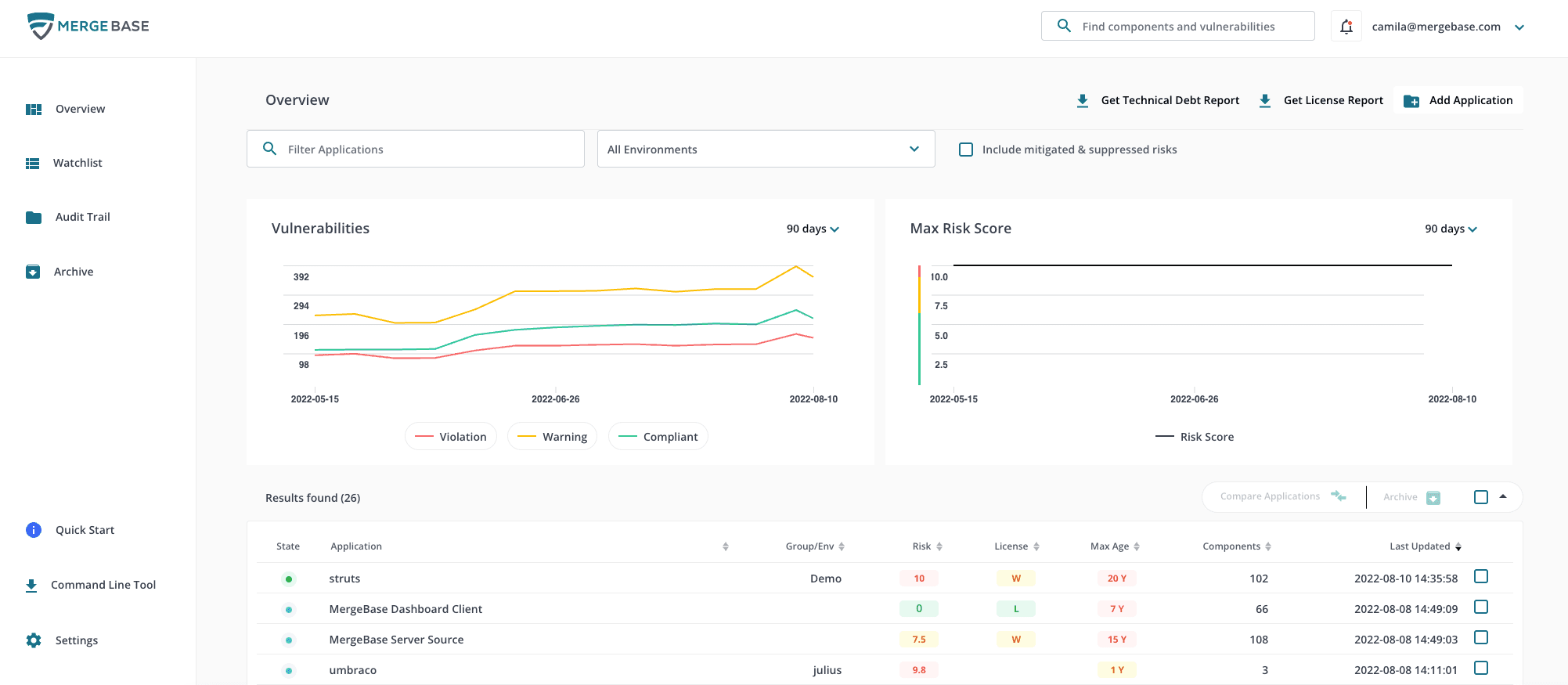Select the struts row checkbox
Image resolution: width=1568 pixels, height=685 pixels.
(1481, 576)
